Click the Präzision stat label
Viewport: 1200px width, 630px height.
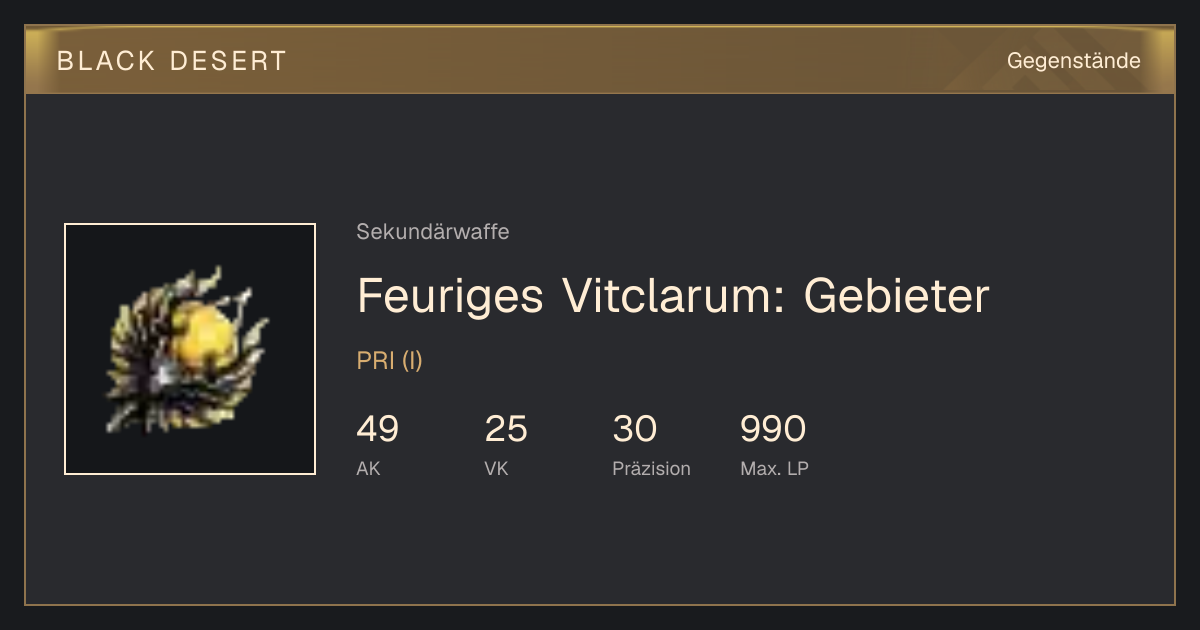[651, 469]
